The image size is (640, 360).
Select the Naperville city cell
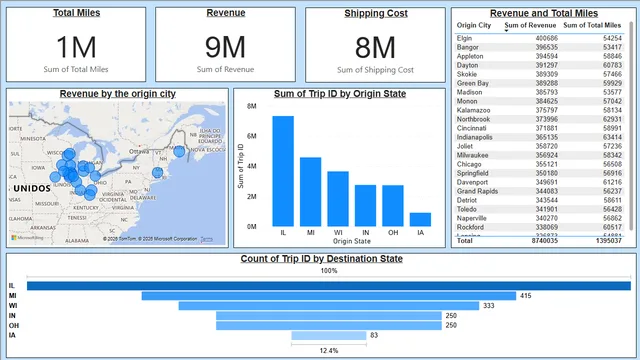point(471,218)
